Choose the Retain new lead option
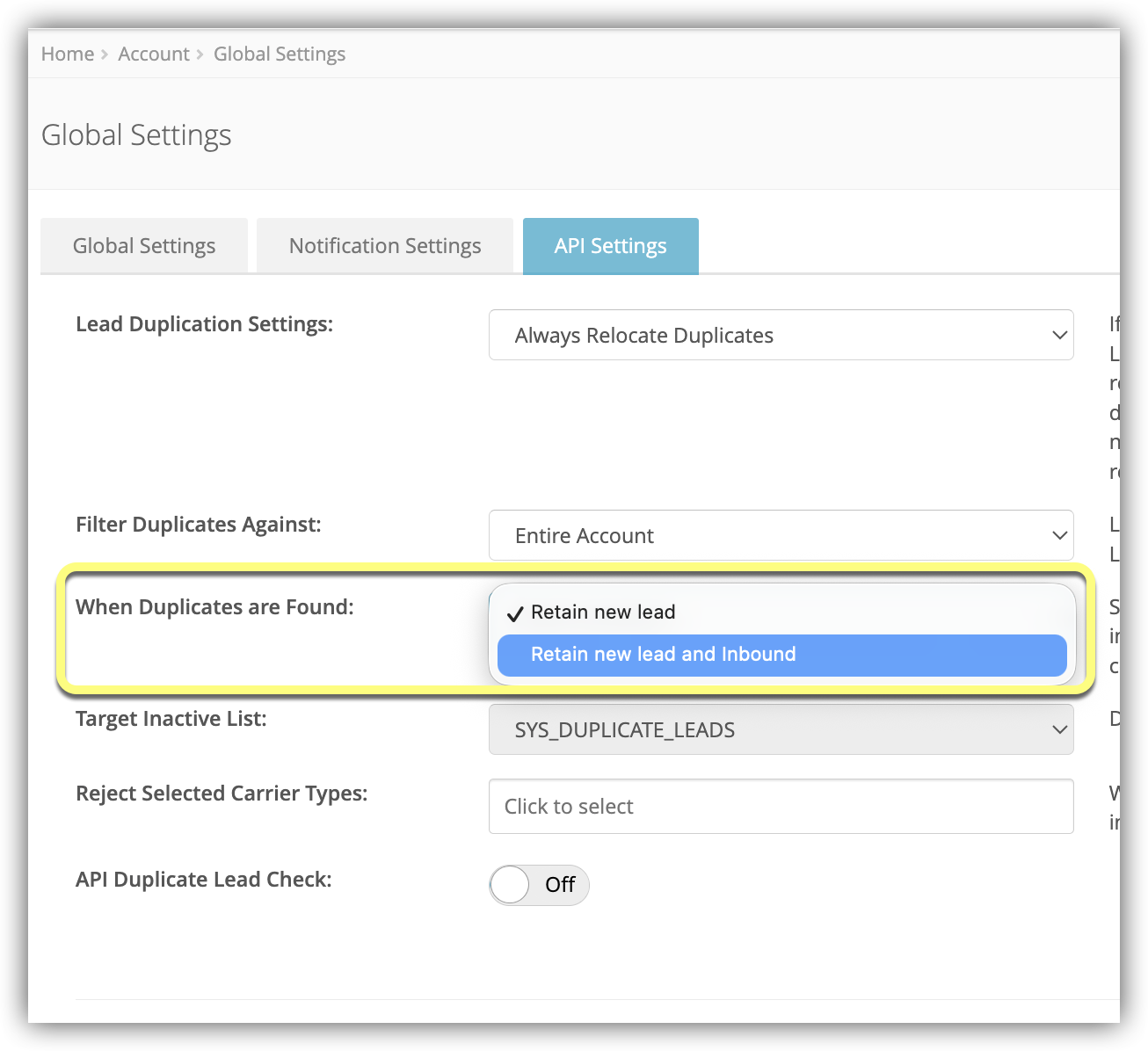This screenshot has height=1051, width=1148. (x=603, y=612)
